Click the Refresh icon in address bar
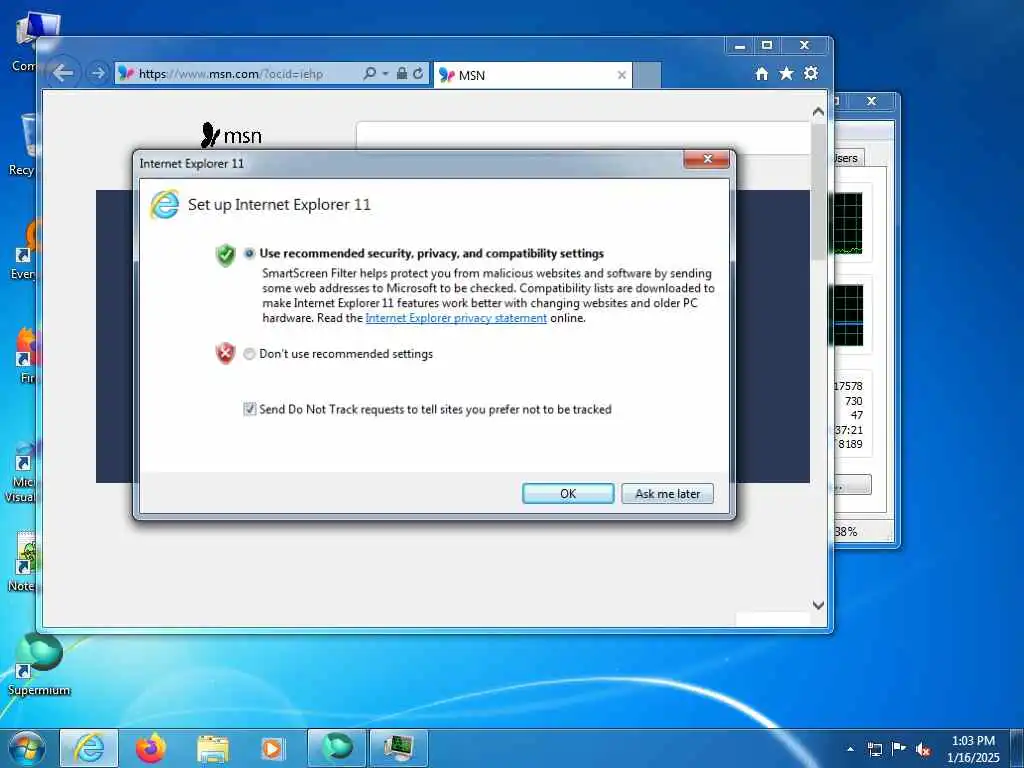Image resolution: width=1024 pixels, height=768 pixels. click(x=418, y=73)
